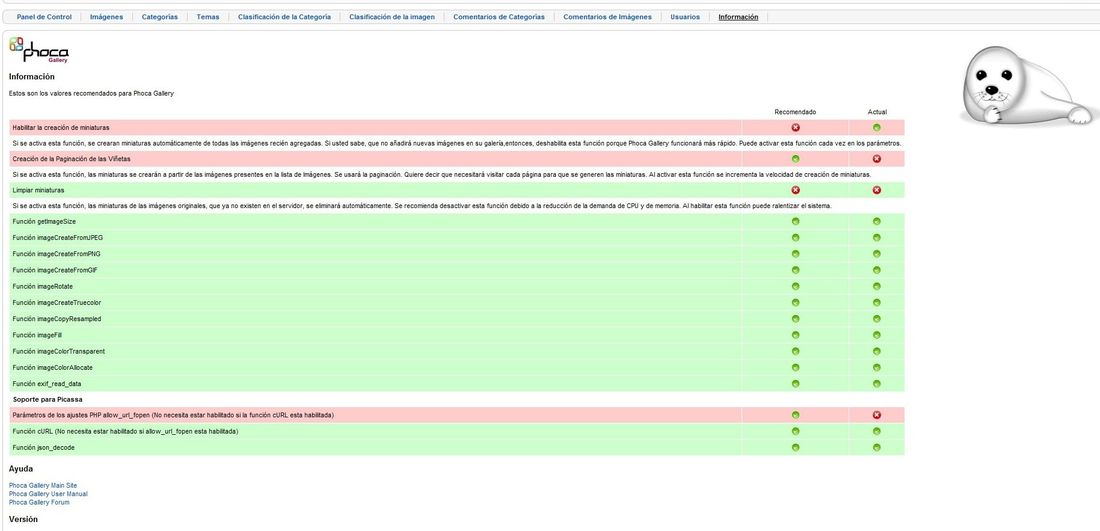Screen dimensions: 1100x531
Task: Click the Función cURL row label
Action: tap(125, 431)
